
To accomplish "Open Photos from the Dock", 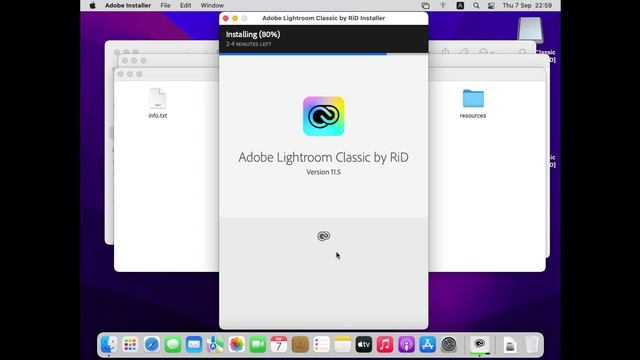I will pyautogui.click(x=236, y=345).
